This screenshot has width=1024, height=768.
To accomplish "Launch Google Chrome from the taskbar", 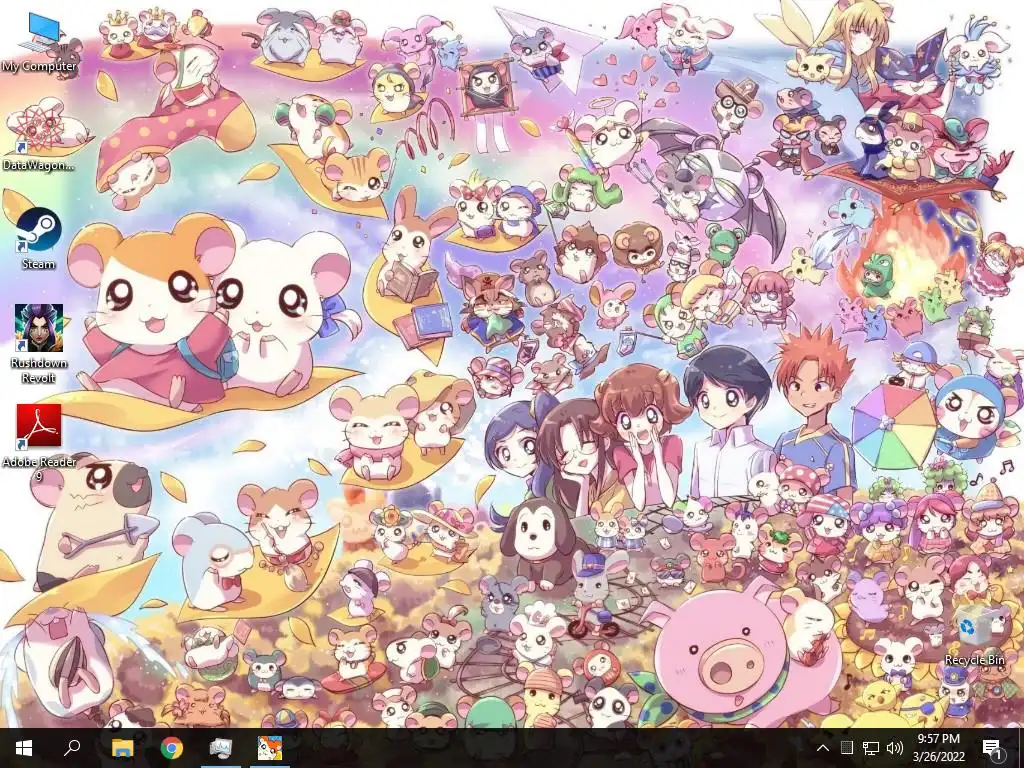I will coord(172,748).
